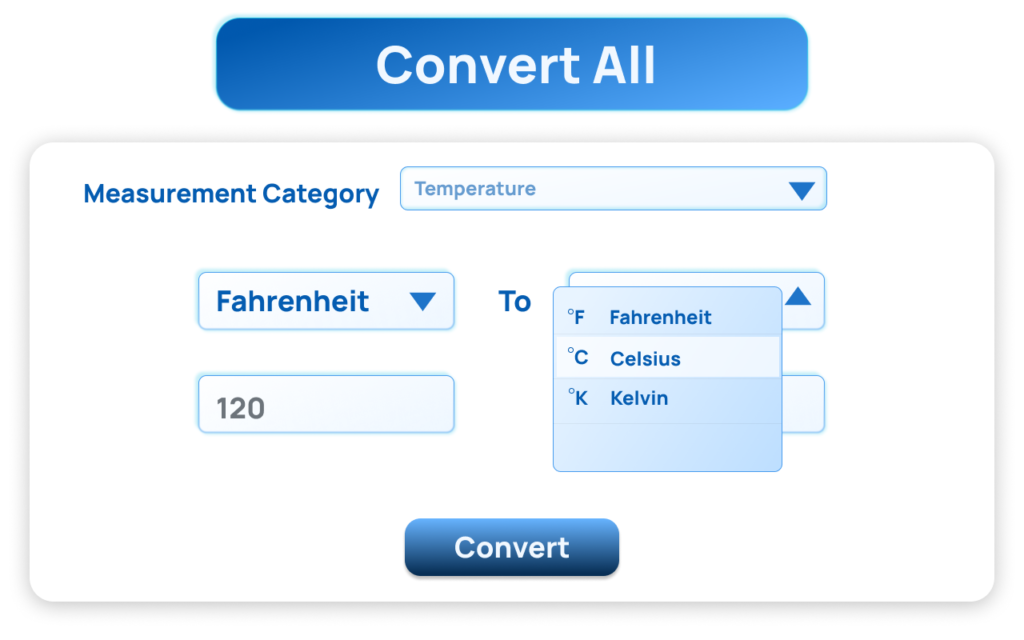Focus the input field containing 120
Viewport: 1024px width, 640px height.
(325, 404)
